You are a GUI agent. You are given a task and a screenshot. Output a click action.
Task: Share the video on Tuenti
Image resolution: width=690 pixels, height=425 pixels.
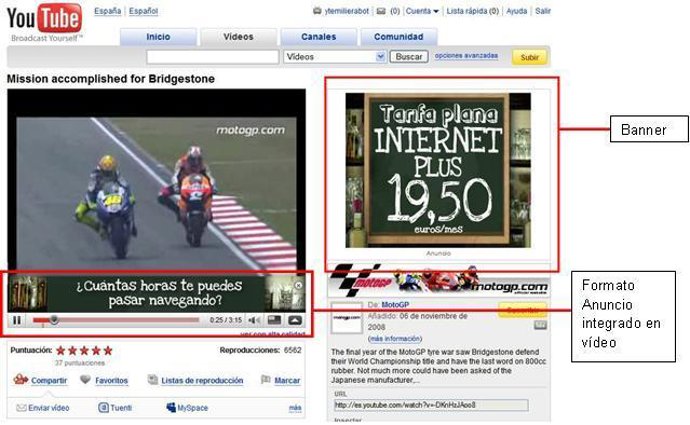[x=115, y=408]
